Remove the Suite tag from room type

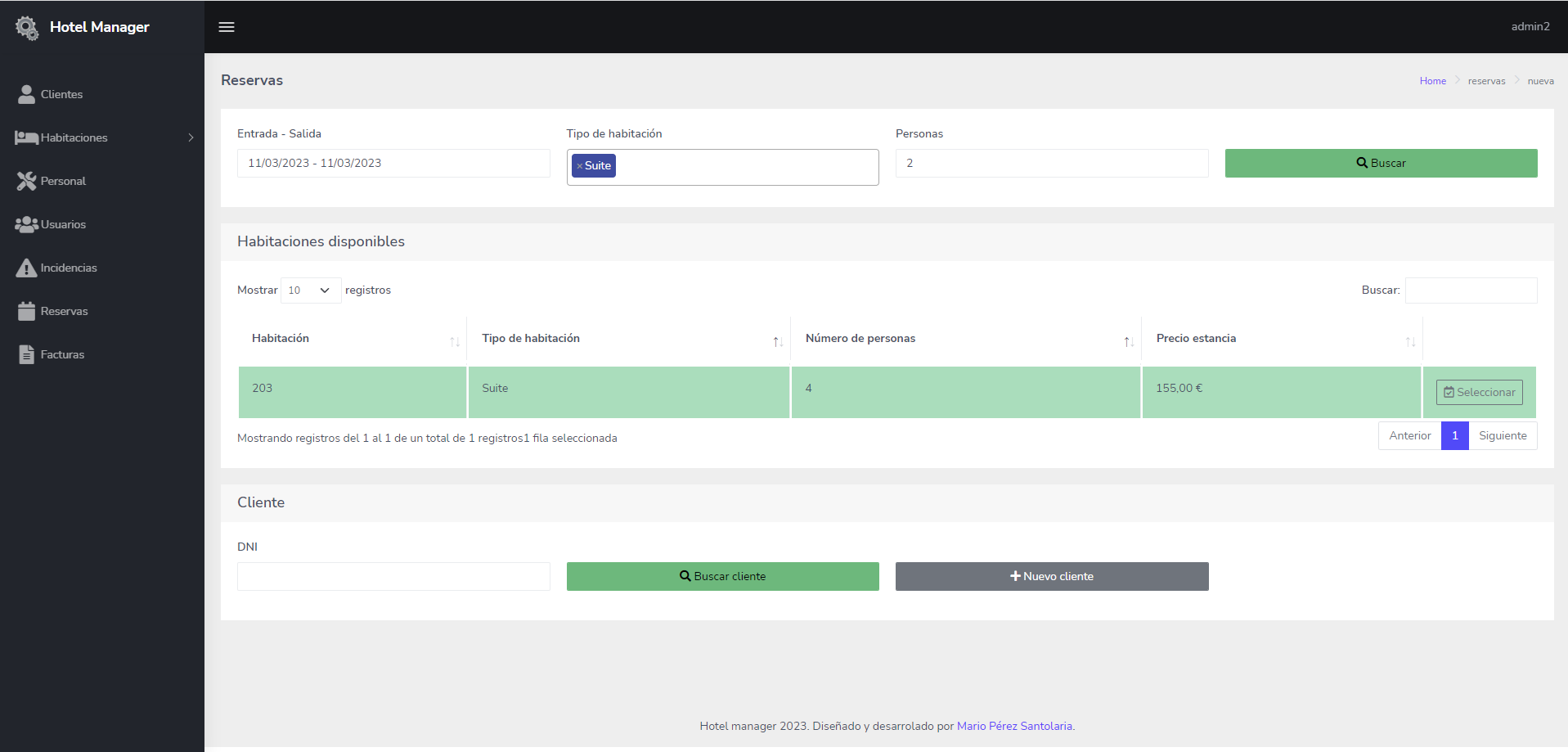click(x=579, y=166)
